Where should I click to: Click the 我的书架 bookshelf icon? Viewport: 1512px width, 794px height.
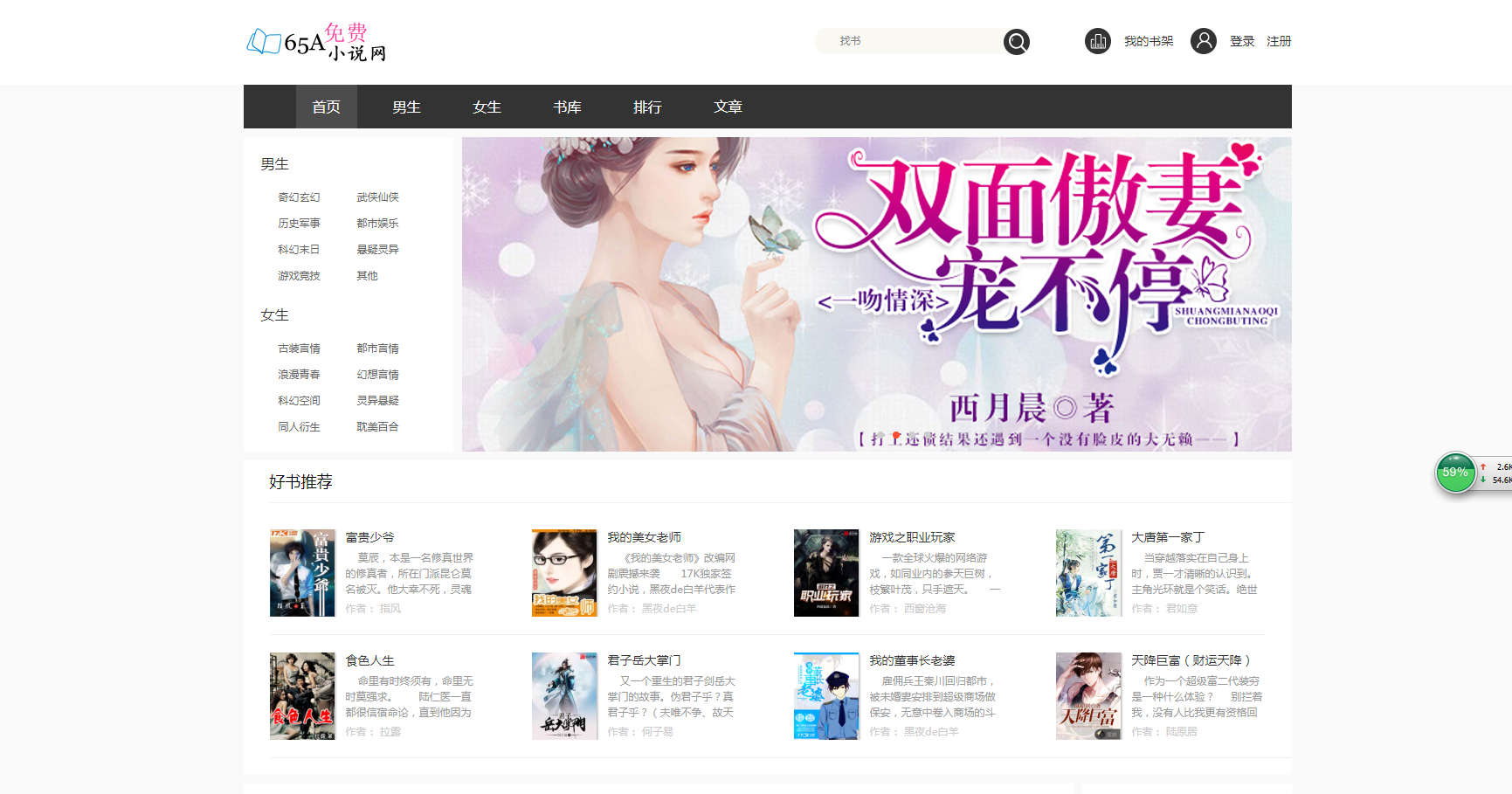(1097, 40)
